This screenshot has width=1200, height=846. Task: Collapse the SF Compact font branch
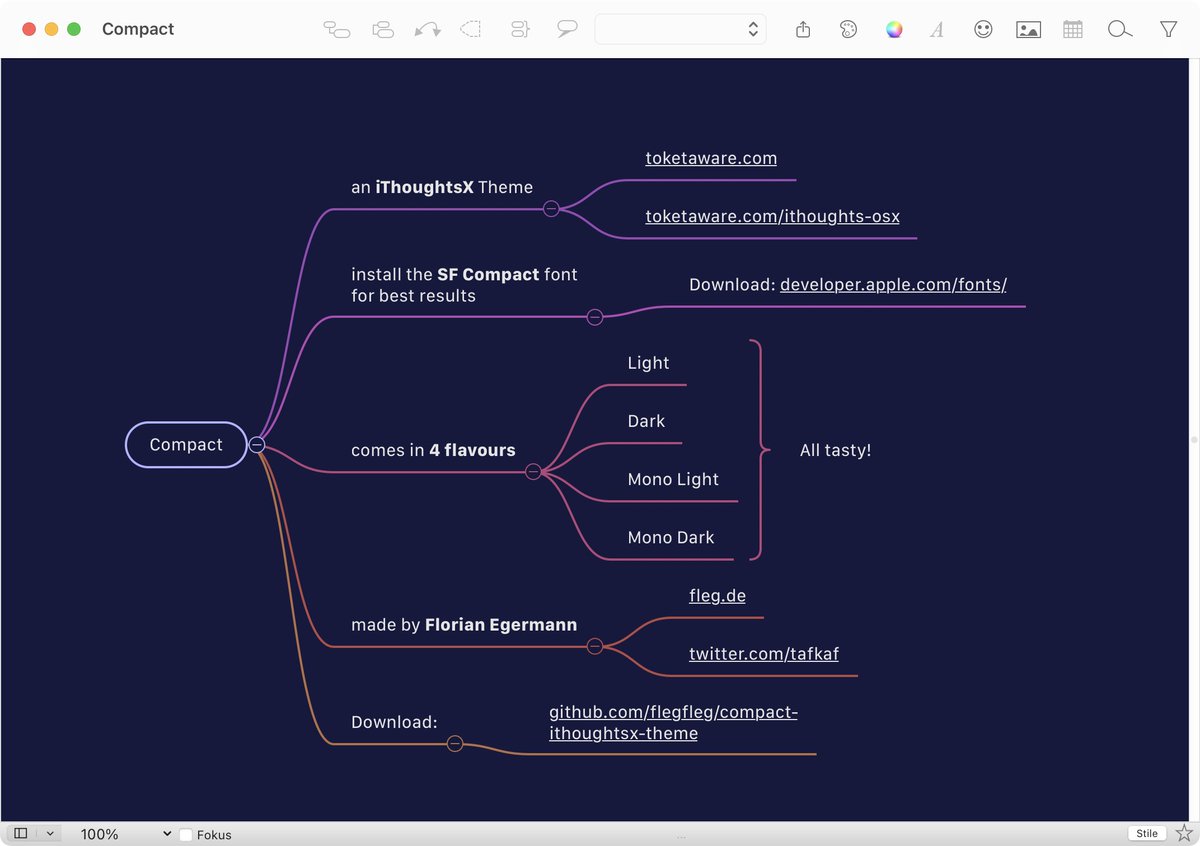pyautogui.click(x=595, y=317)
